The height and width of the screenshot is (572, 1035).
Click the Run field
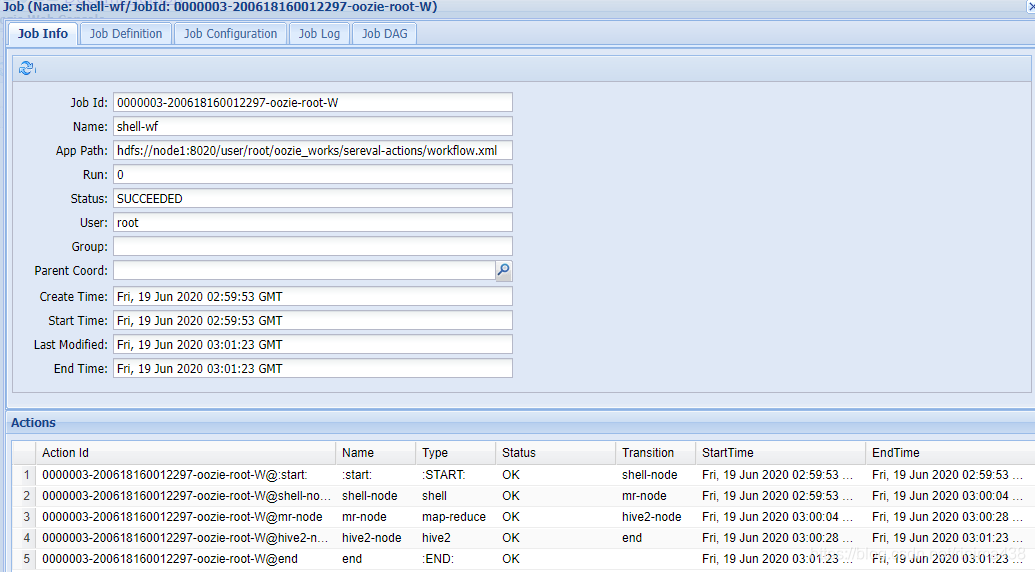point(313,175)
